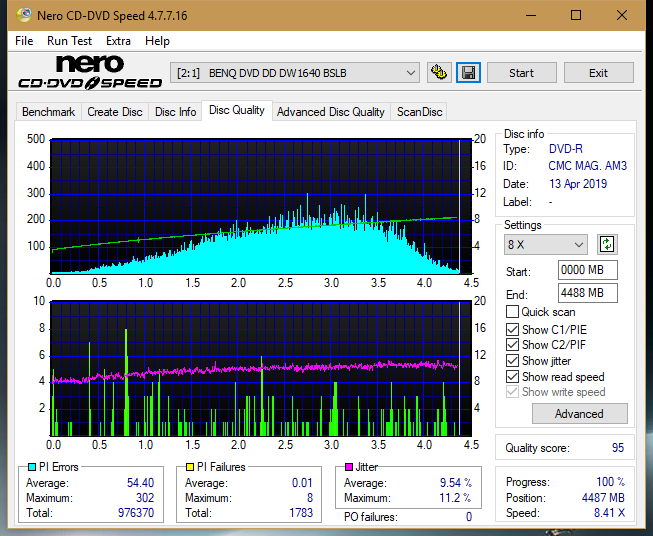Disable Show read speed checkbox

(x=512, y=376)
